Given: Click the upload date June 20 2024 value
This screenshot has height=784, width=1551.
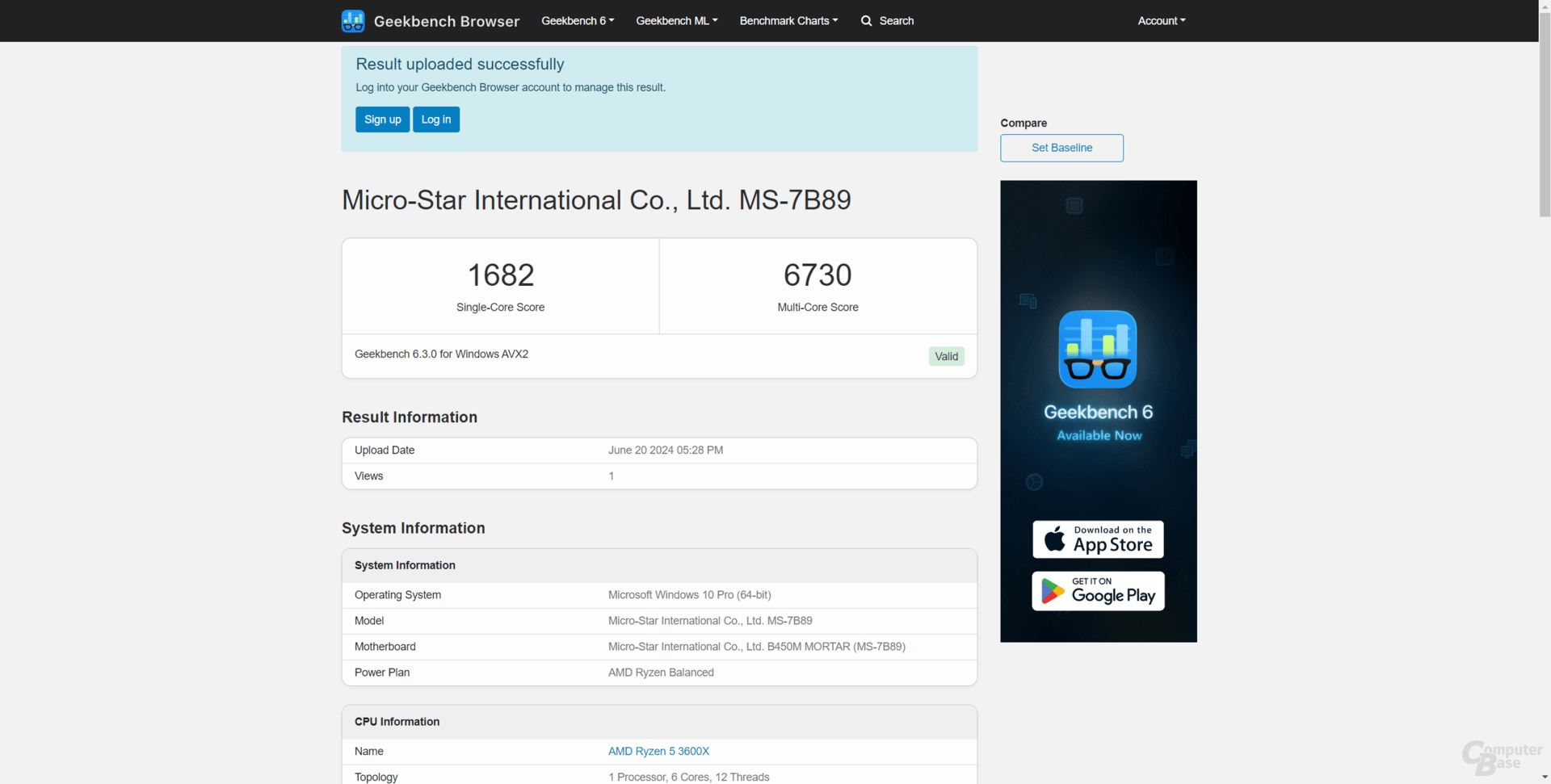Looking at the screenshot, I should click(666, 451).
